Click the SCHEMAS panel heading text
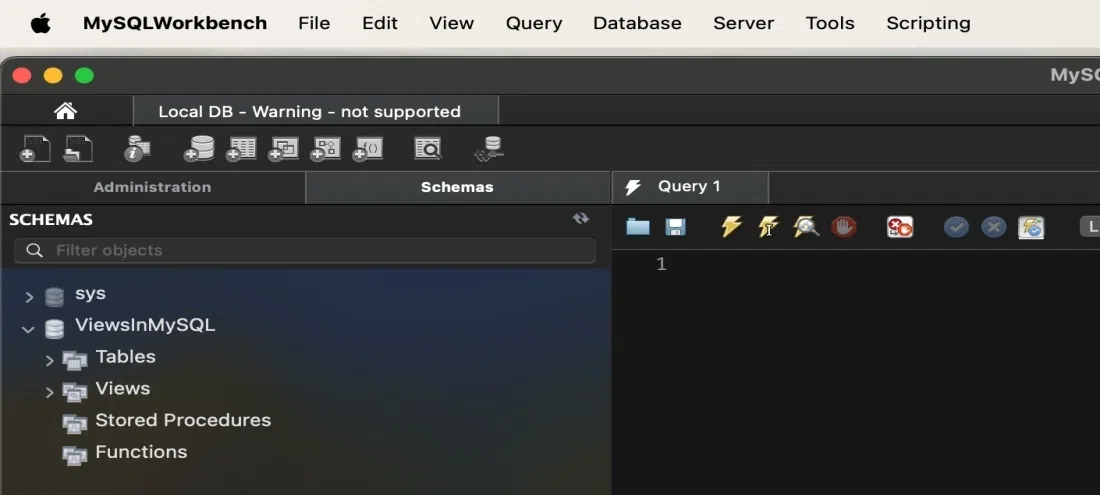Screen dimensions: 1100x495 (x=51, y=219)
